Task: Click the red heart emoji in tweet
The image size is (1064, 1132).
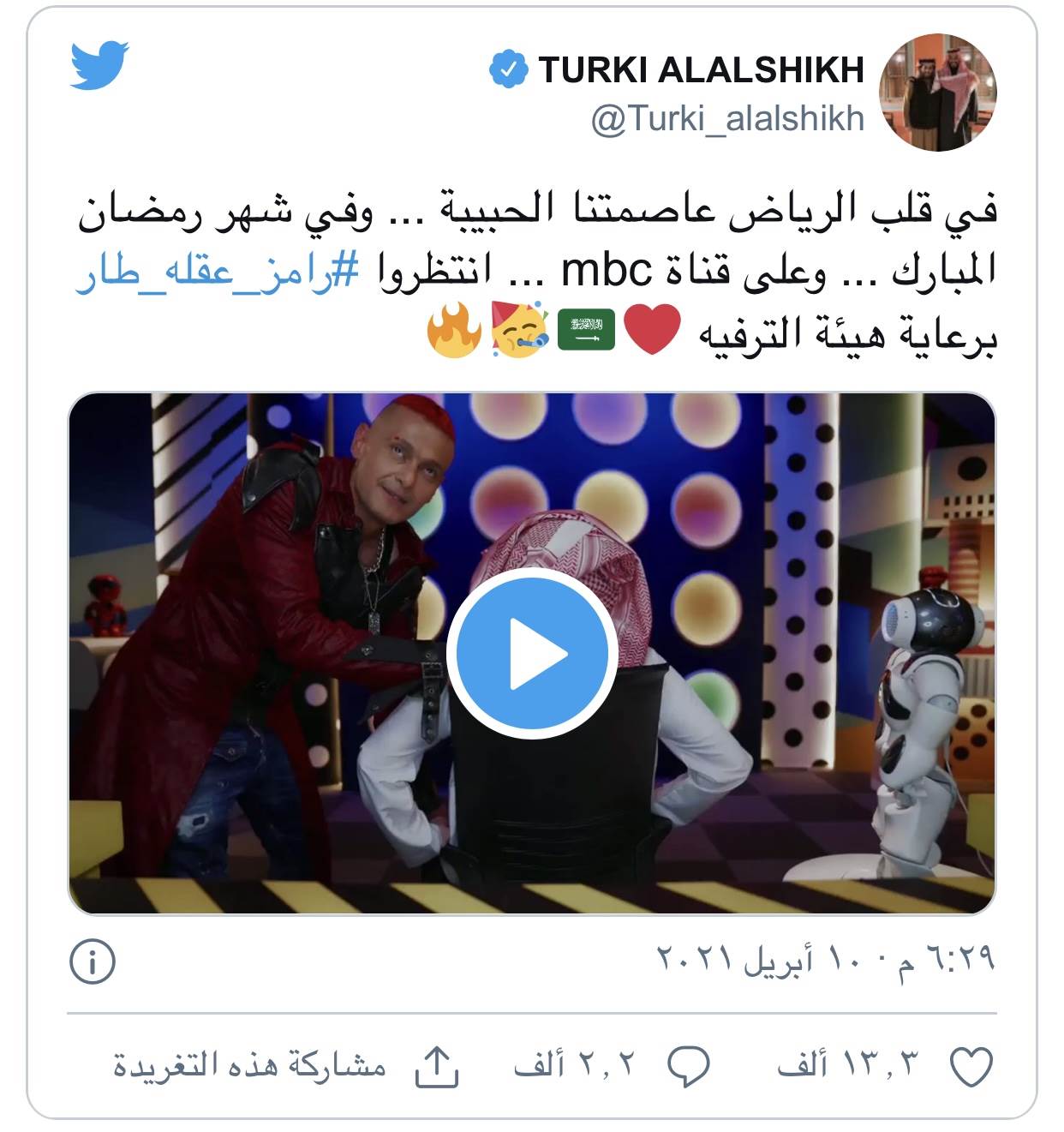Action: click(652, 330)
